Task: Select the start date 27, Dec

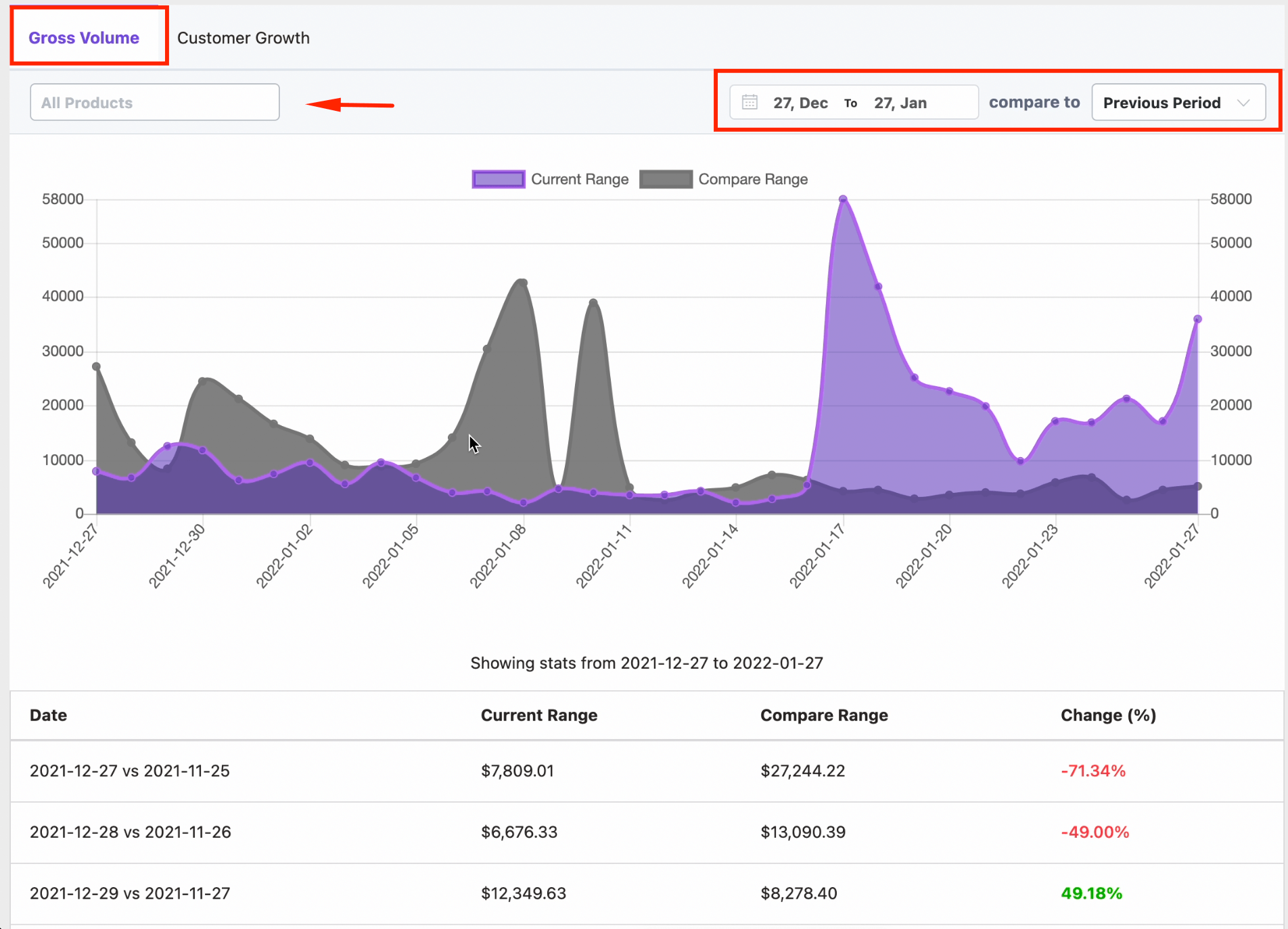Action: coord(800,103)
